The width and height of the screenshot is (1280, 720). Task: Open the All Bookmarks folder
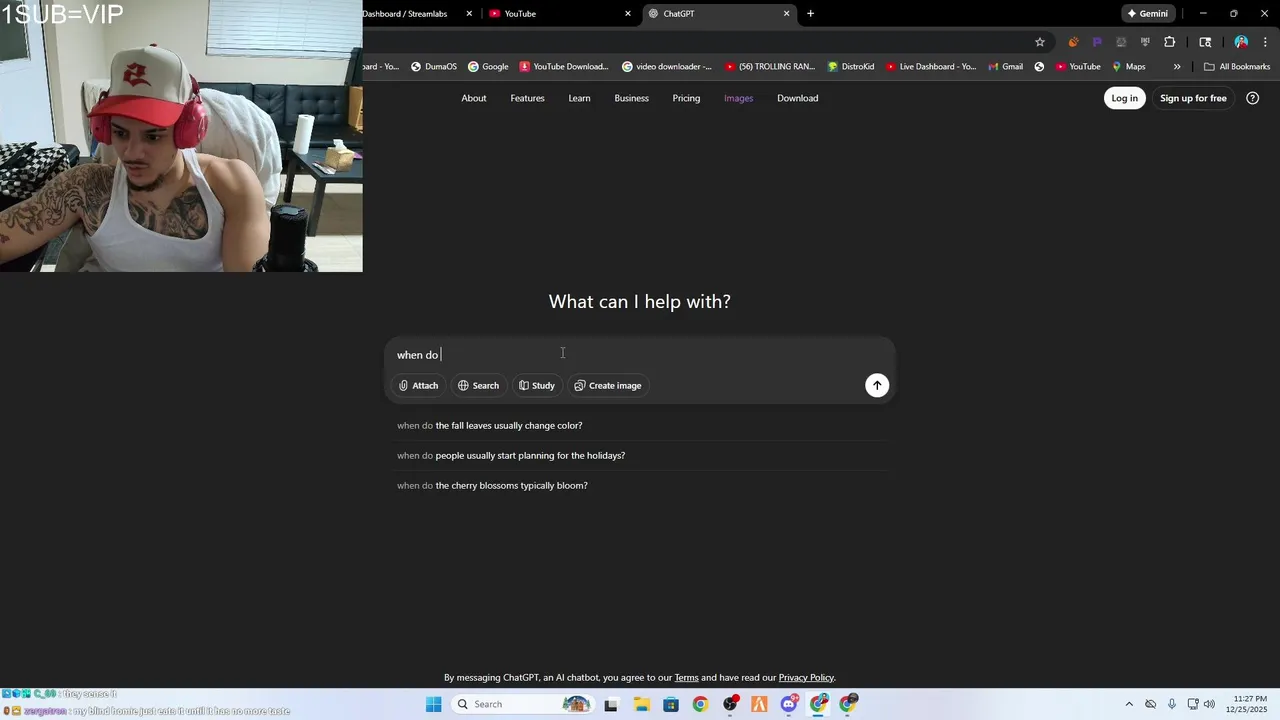point(1237,67)
